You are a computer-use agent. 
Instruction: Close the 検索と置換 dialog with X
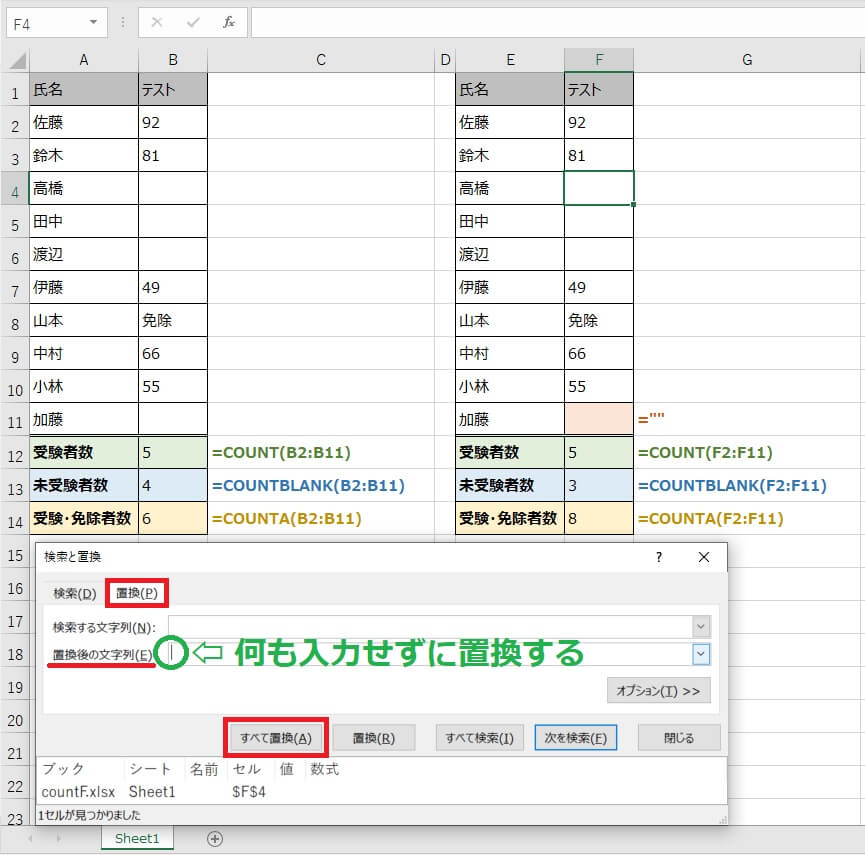(x=704, y=557)
